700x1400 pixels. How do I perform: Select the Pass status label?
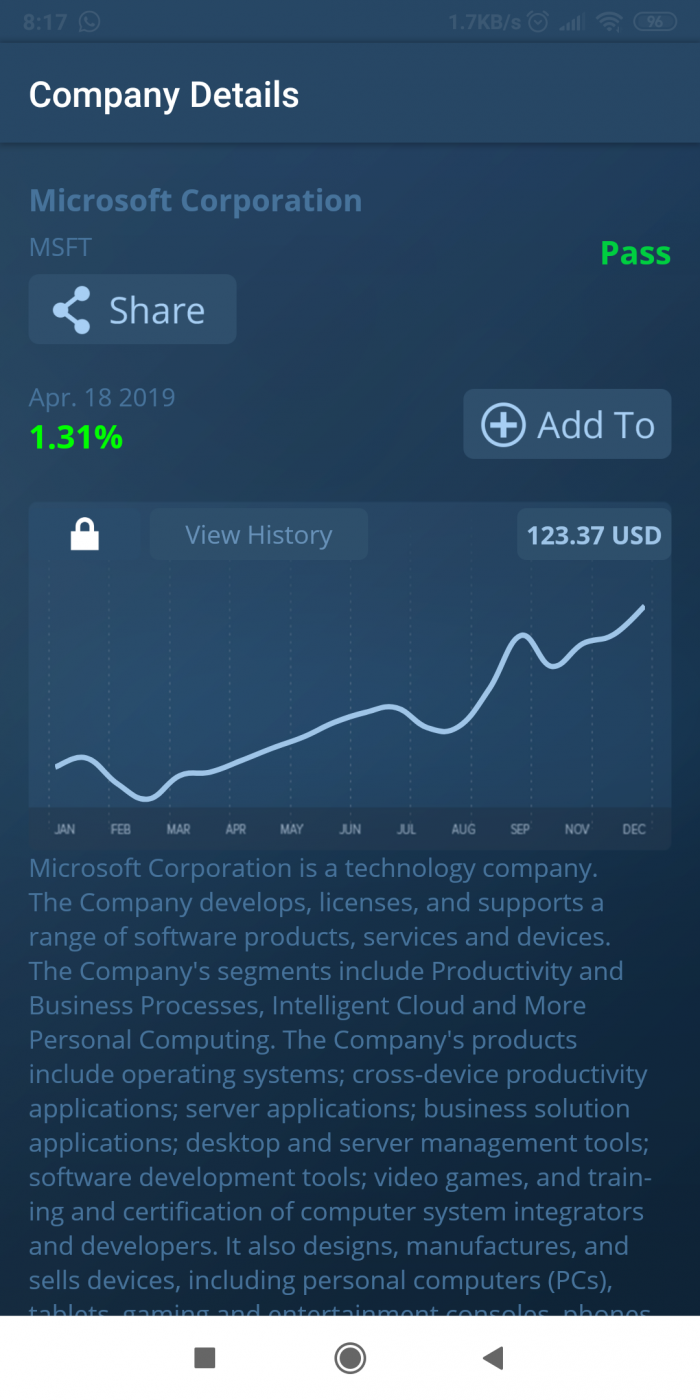coord(635,253)
